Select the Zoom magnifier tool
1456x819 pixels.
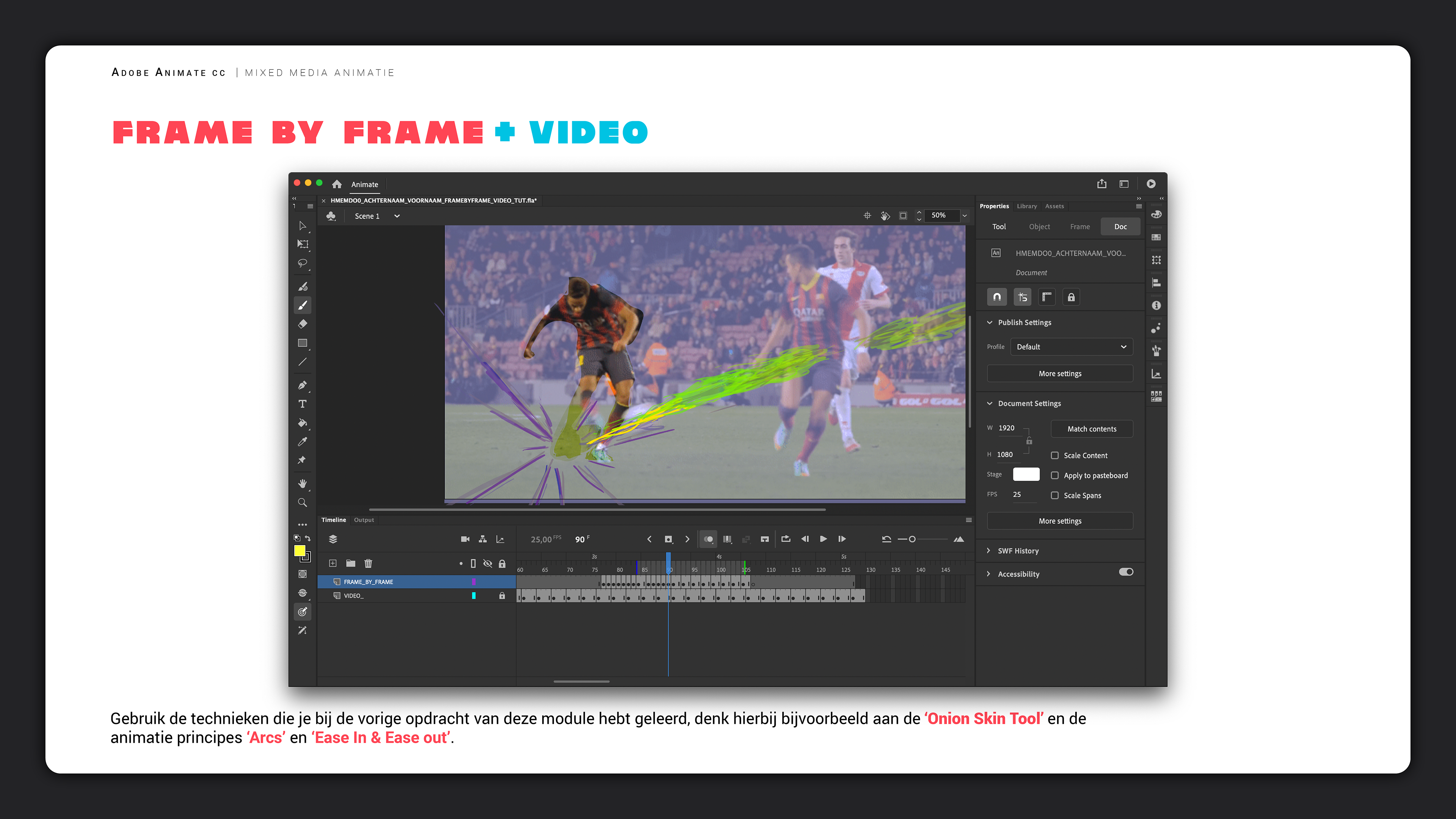303,502
